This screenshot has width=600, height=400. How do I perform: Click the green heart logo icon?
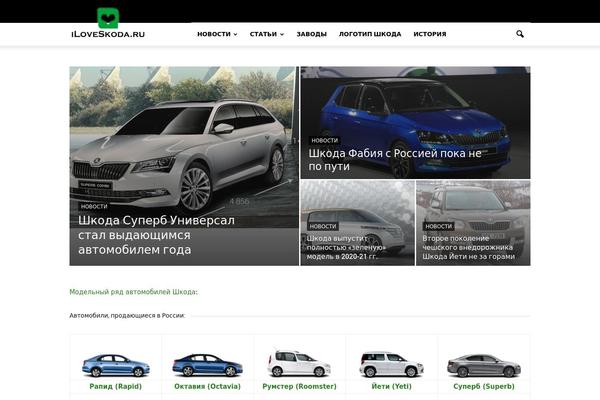point(108,18)
